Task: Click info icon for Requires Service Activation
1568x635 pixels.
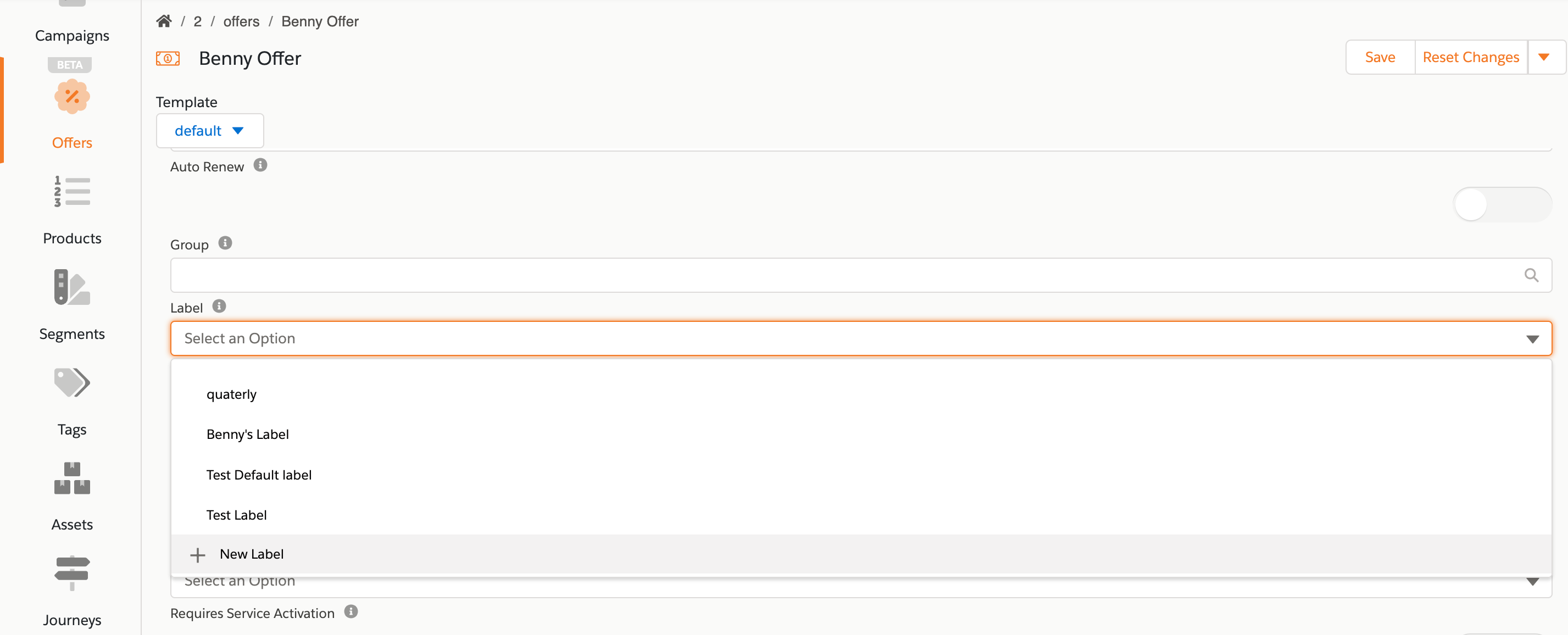Action: click(351, 611)
